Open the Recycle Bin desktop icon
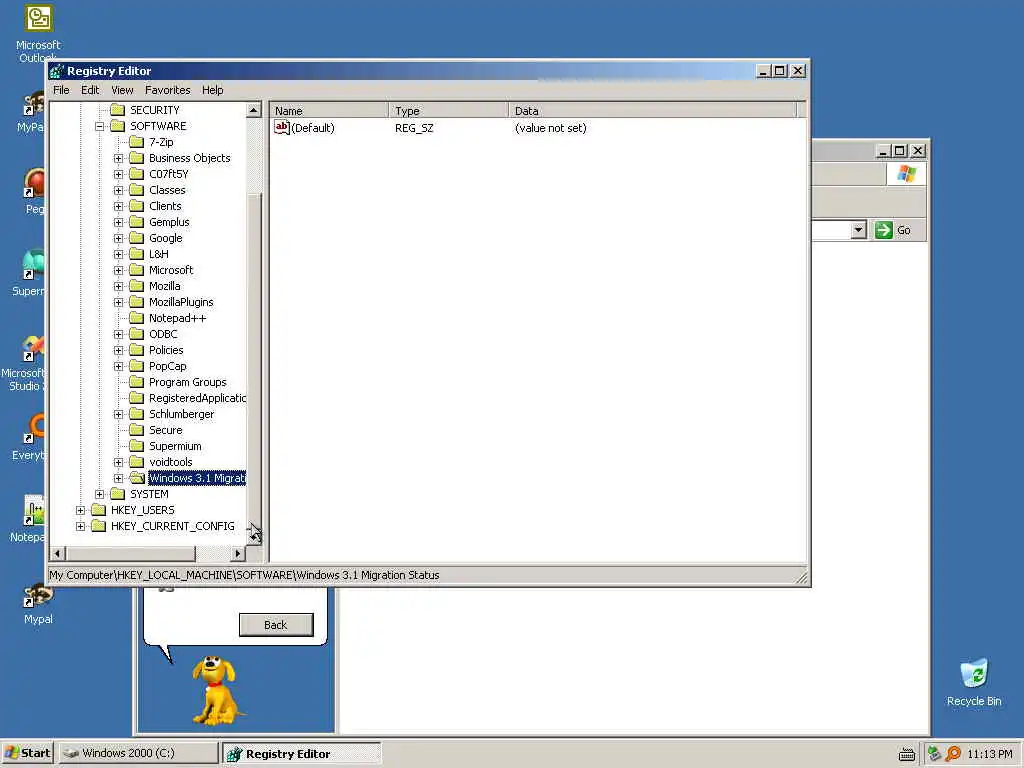 coord(974,682)
